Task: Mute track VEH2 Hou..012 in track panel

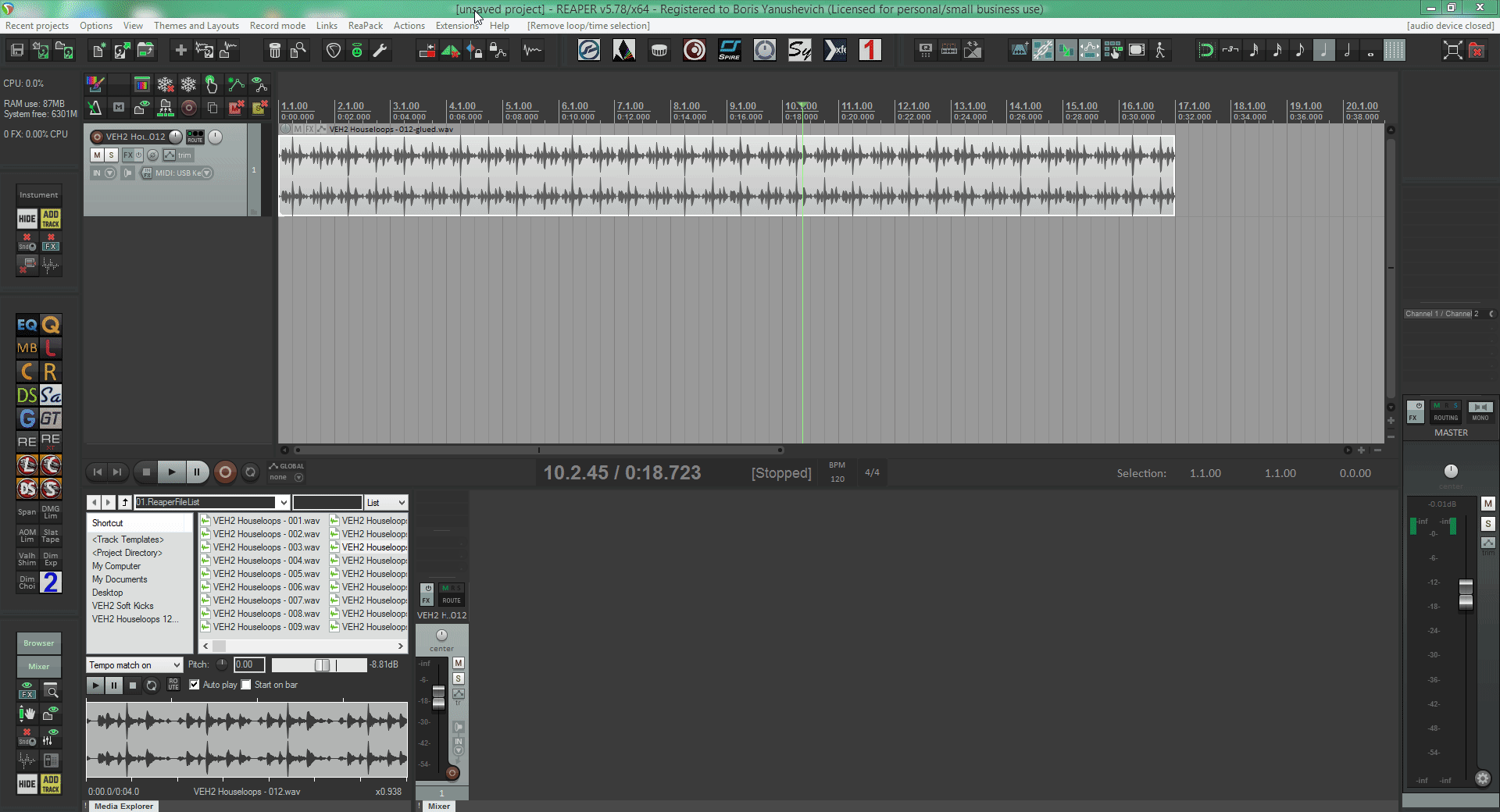Action: coord(97,155)
